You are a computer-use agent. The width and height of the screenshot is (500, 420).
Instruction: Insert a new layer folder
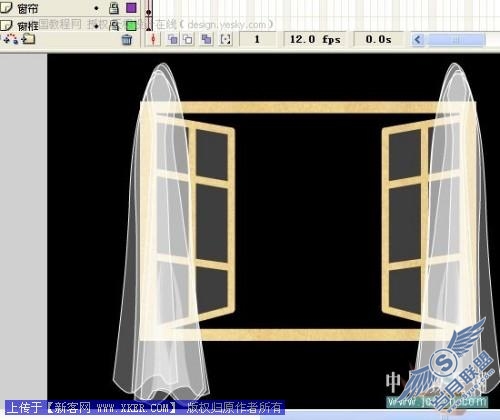tap(28, 39)
